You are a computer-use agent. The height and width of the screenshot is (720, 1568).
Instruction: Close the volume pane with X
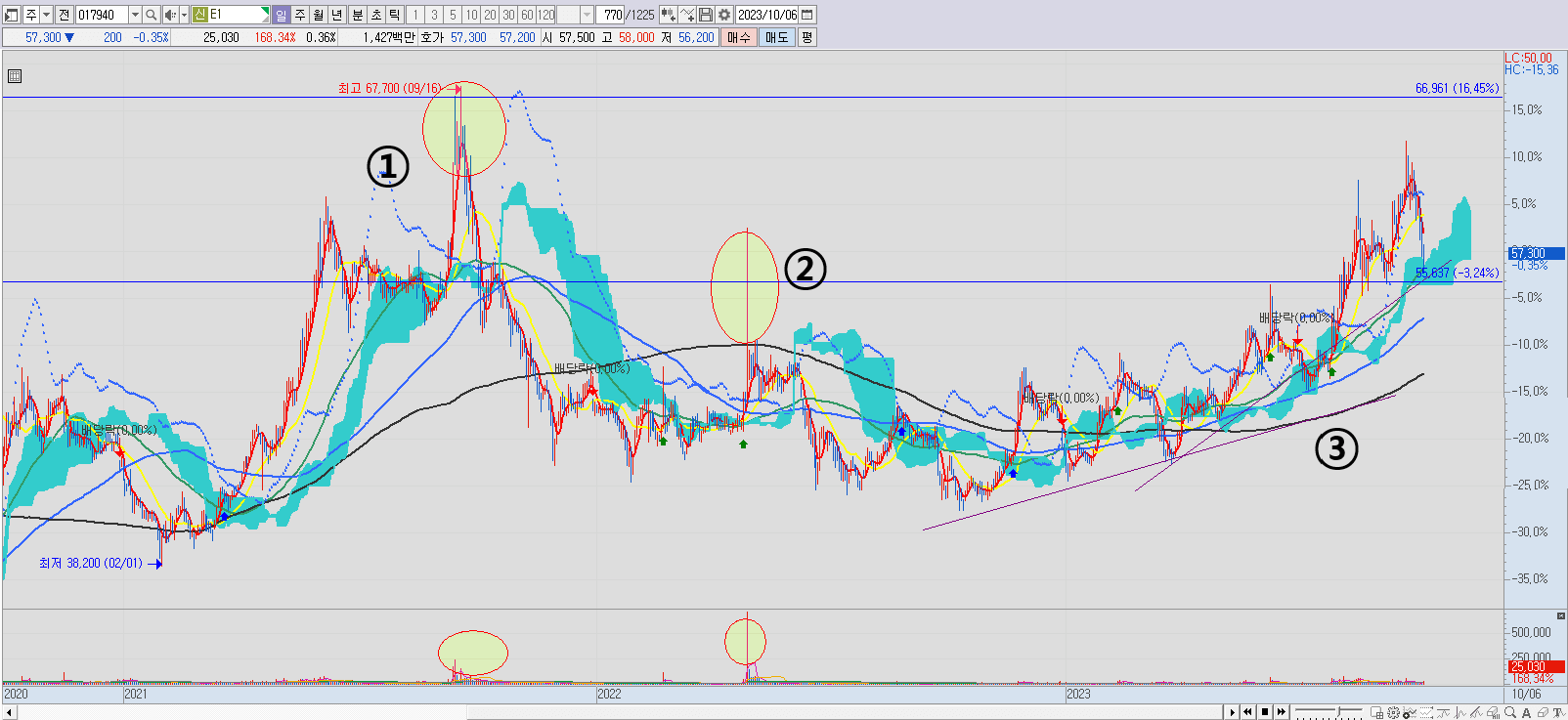coord(1560,616)
